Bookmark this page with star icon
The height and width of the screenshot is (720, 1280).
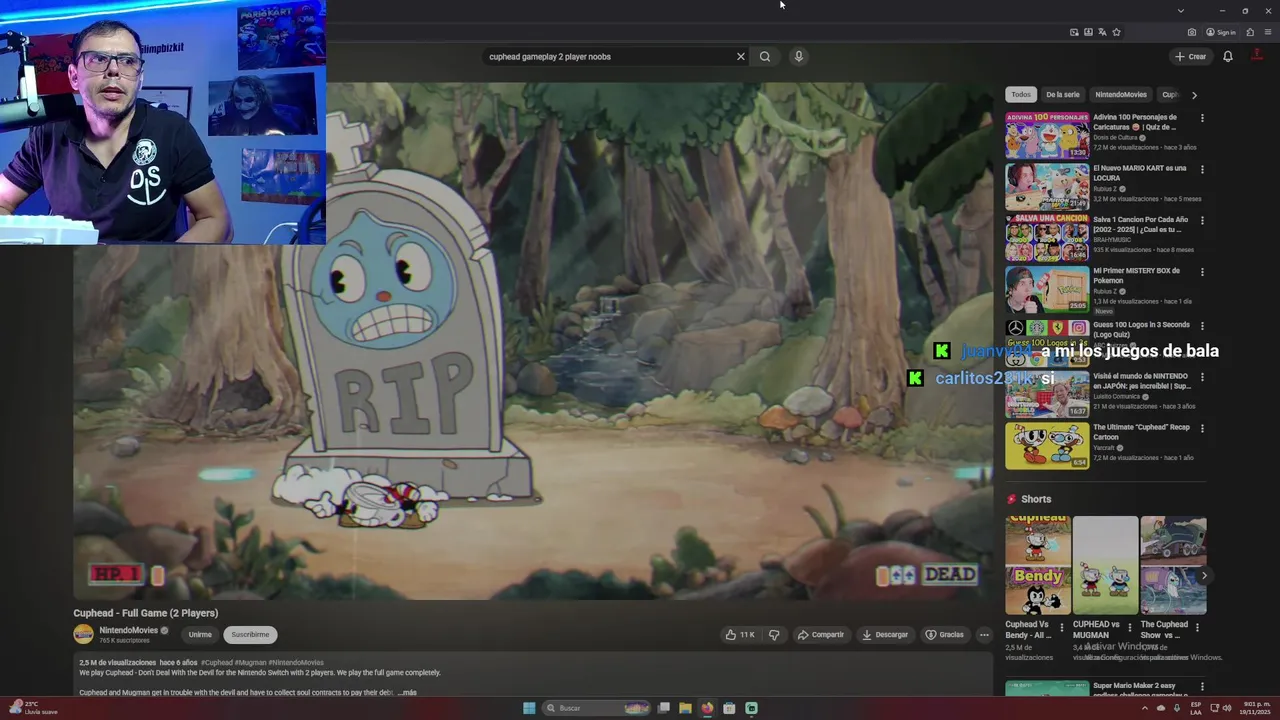[1116, 32]
